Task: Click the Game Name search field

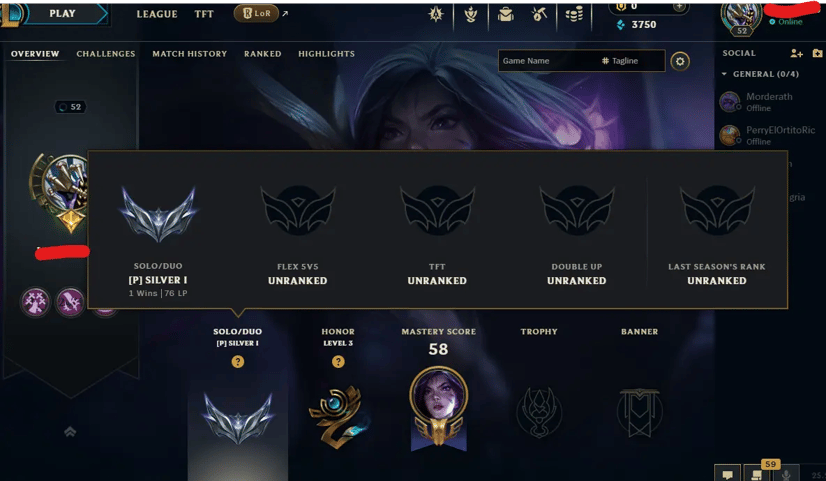Action: pyautogui.click(x=548, y=61)
